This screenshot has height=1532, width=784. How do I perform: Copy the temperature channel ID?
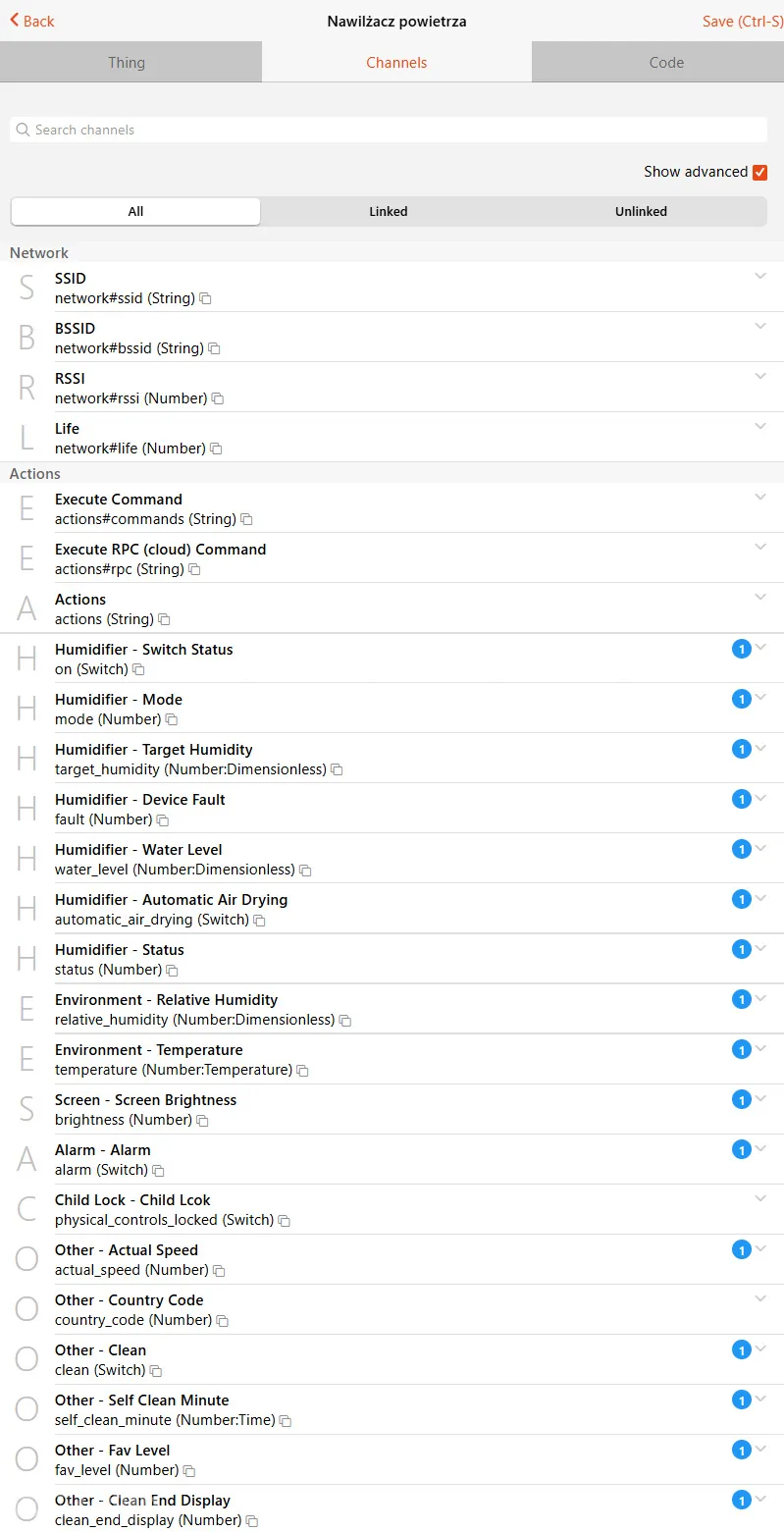303,1070
